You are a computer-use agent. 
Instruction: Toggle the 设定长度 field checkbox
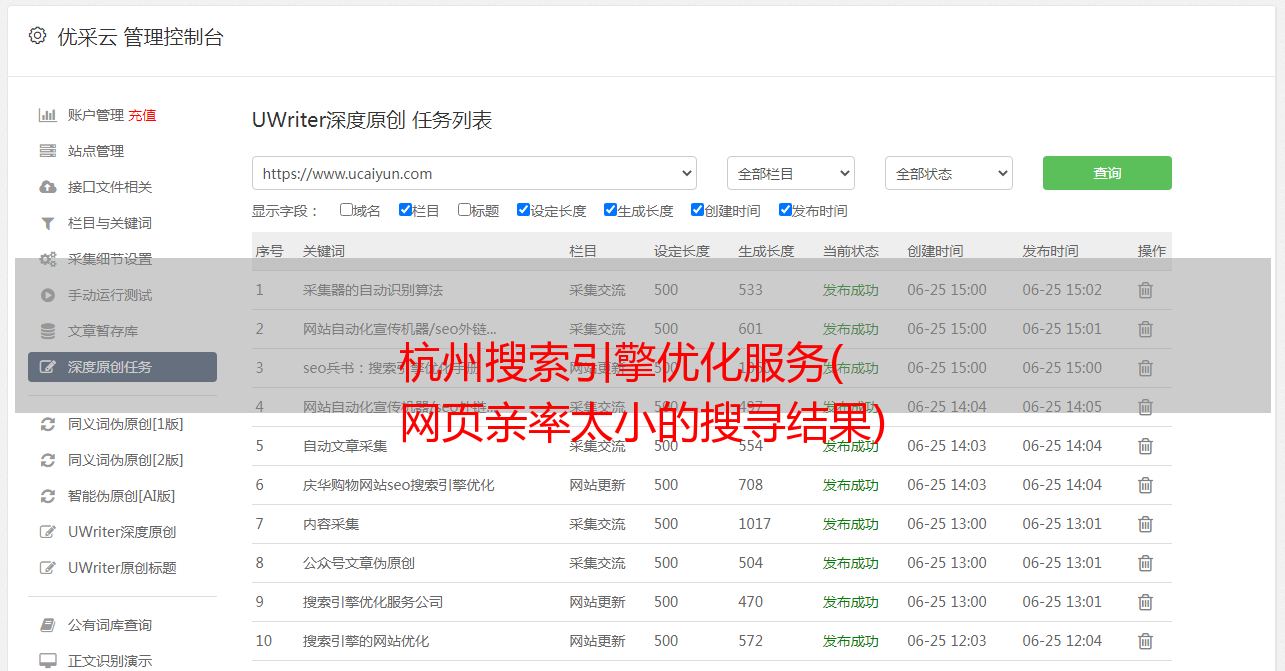tap(523, 210)
